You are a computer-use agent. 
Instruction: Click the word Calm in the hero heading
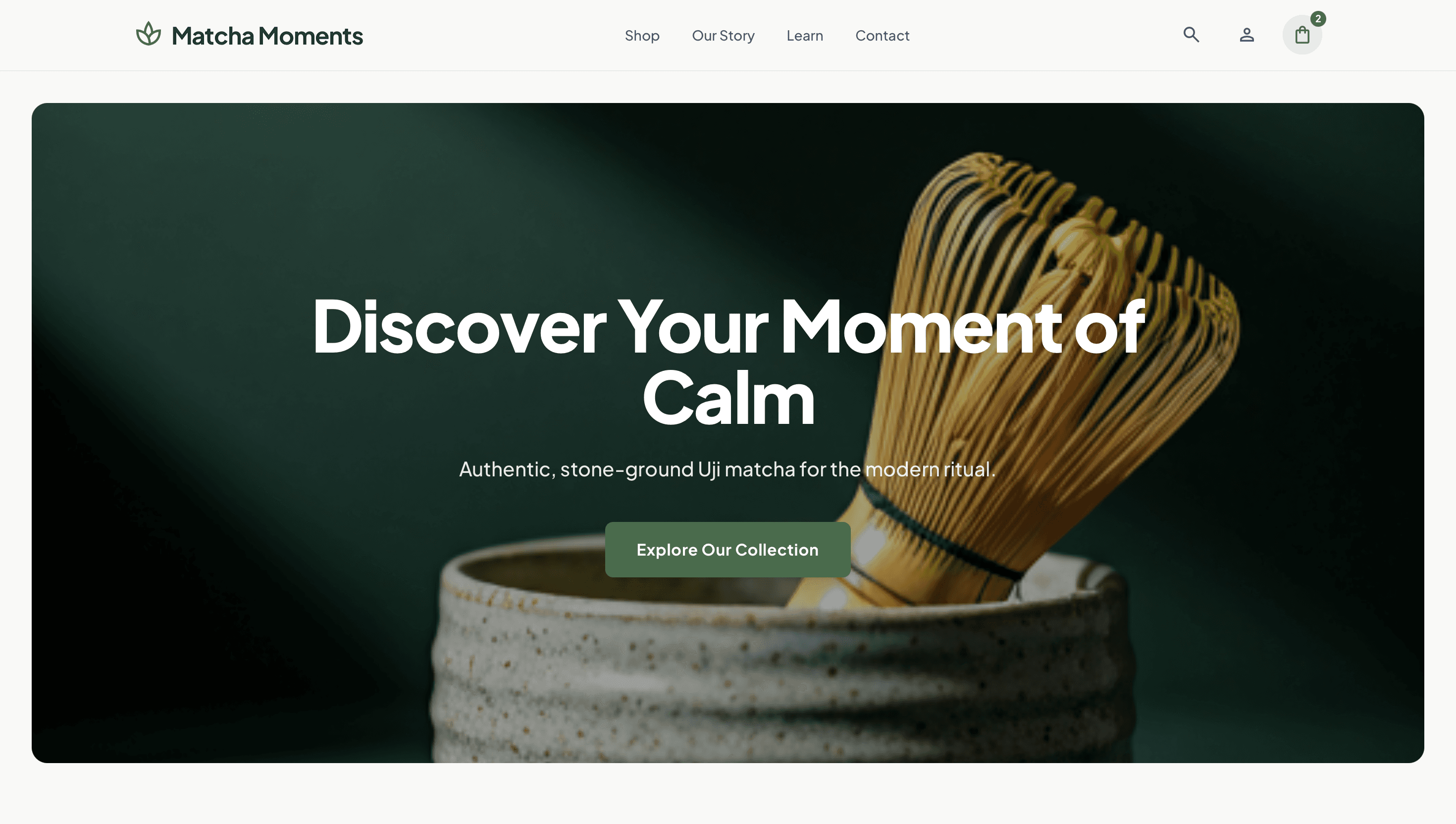[x=728, y=397]
